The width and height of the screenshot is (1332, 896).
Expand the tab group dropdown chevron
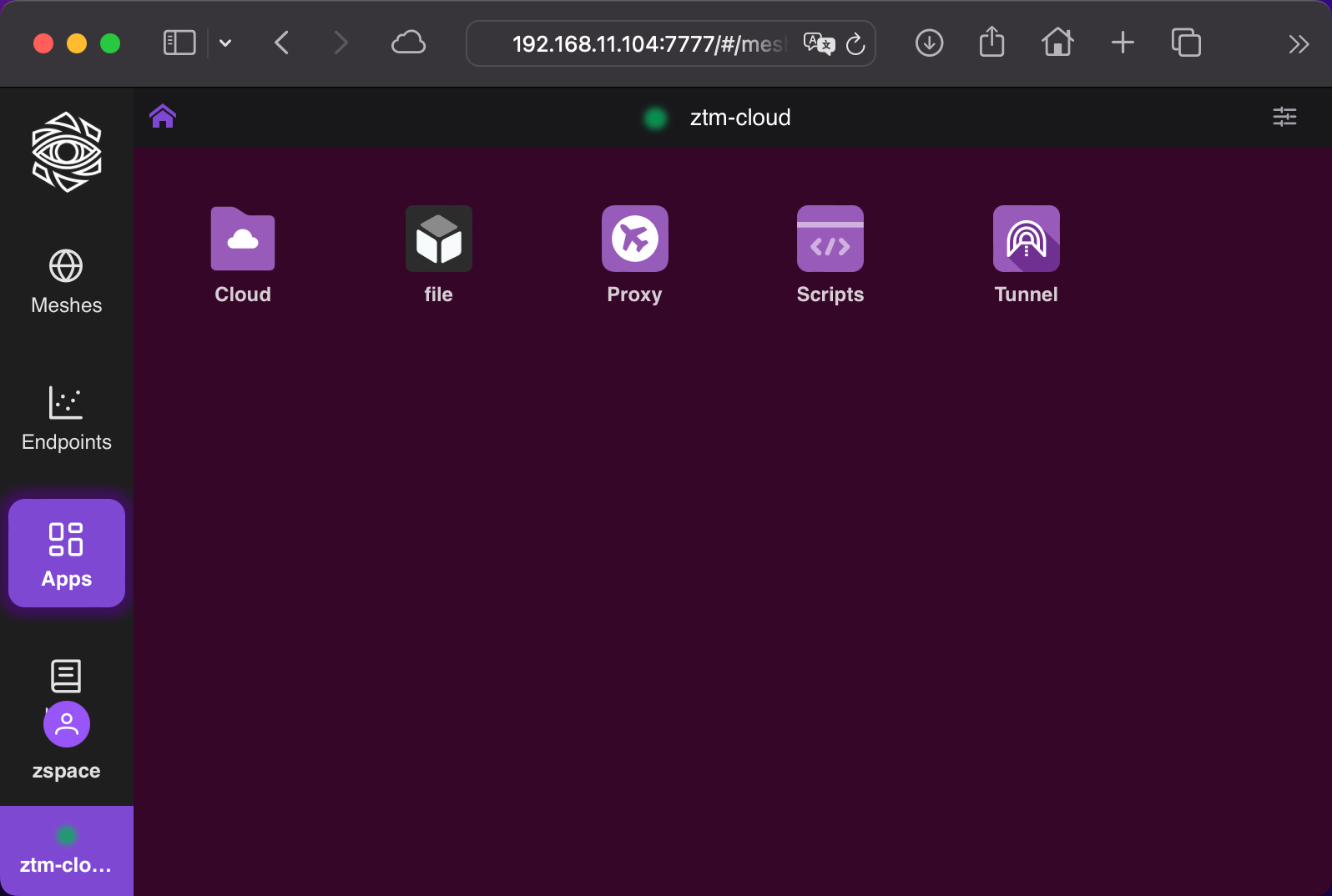[225, 43]
